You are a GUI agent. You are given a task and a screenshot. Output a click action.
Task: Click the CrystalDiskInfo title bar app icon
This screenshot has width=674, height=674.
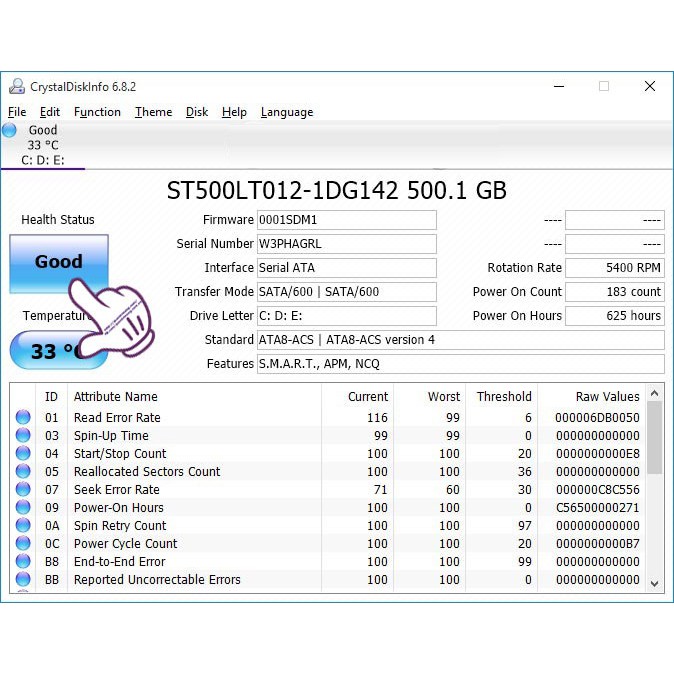point(17,87)
